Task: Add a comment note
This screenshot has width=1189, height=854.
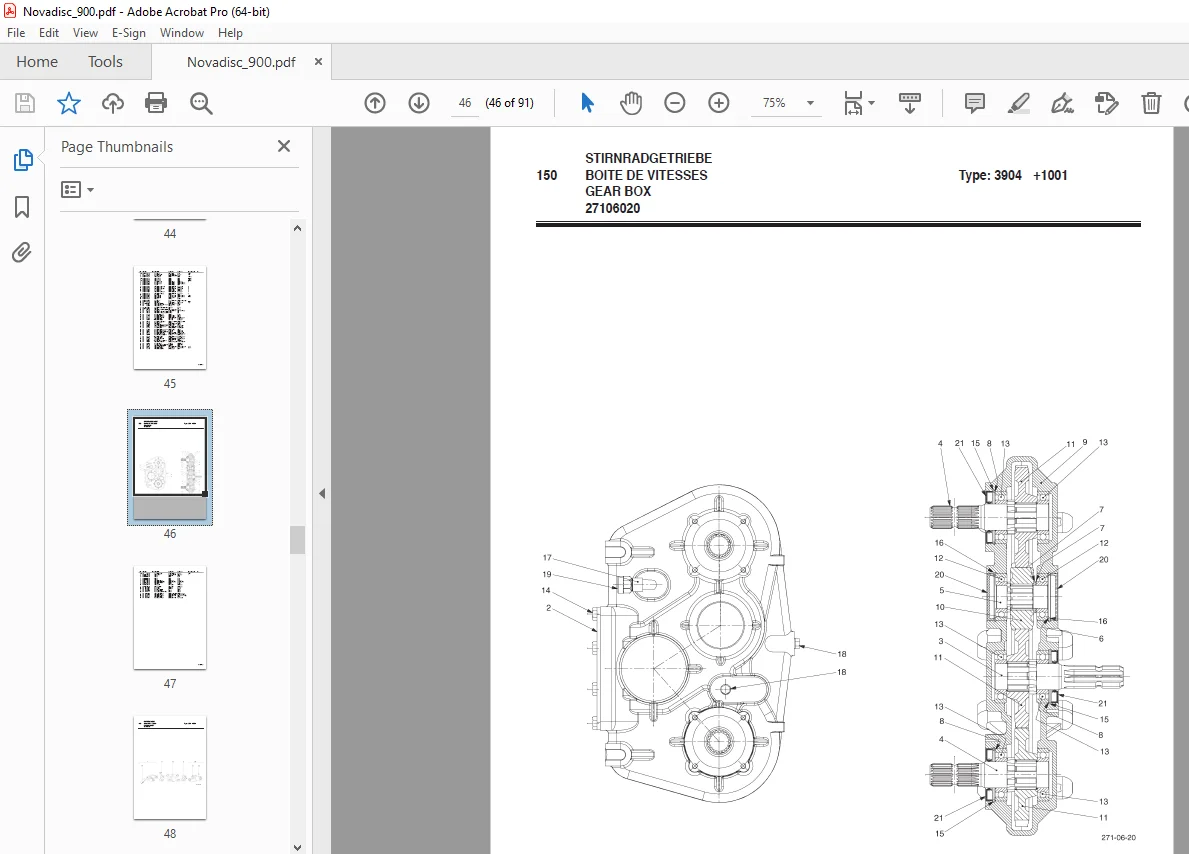Action: [974, 103]
